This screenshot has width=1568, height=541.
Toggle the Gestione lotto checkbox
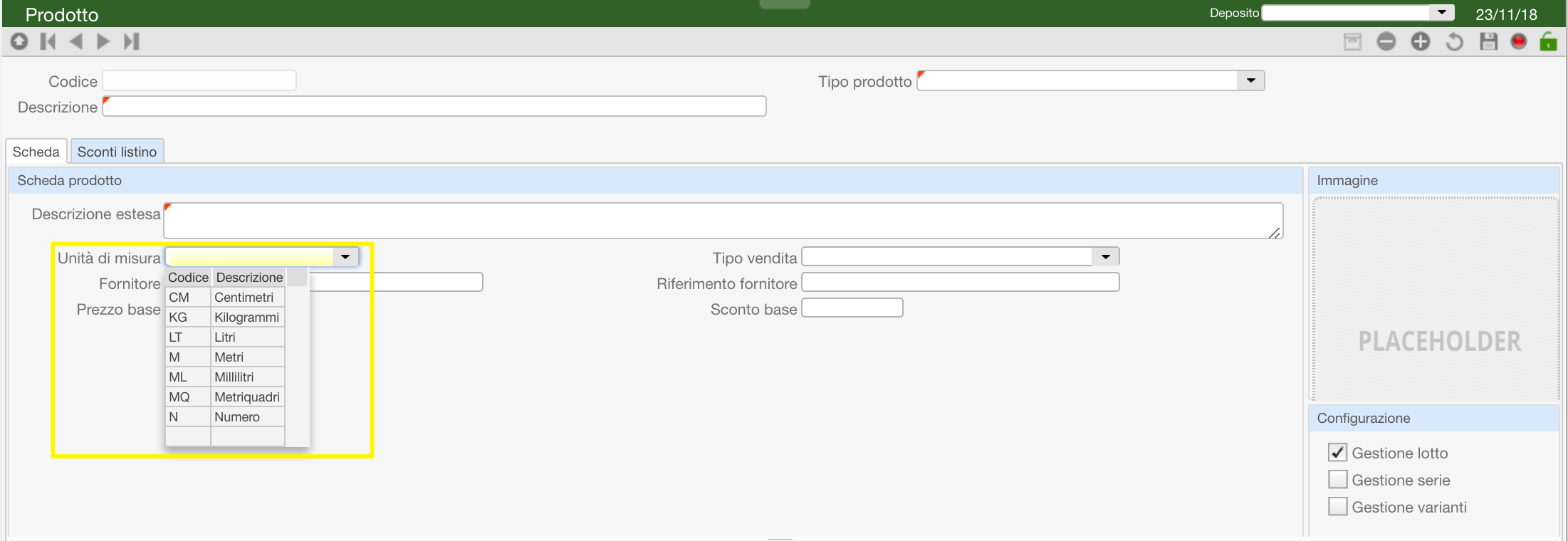point(1337,452)
